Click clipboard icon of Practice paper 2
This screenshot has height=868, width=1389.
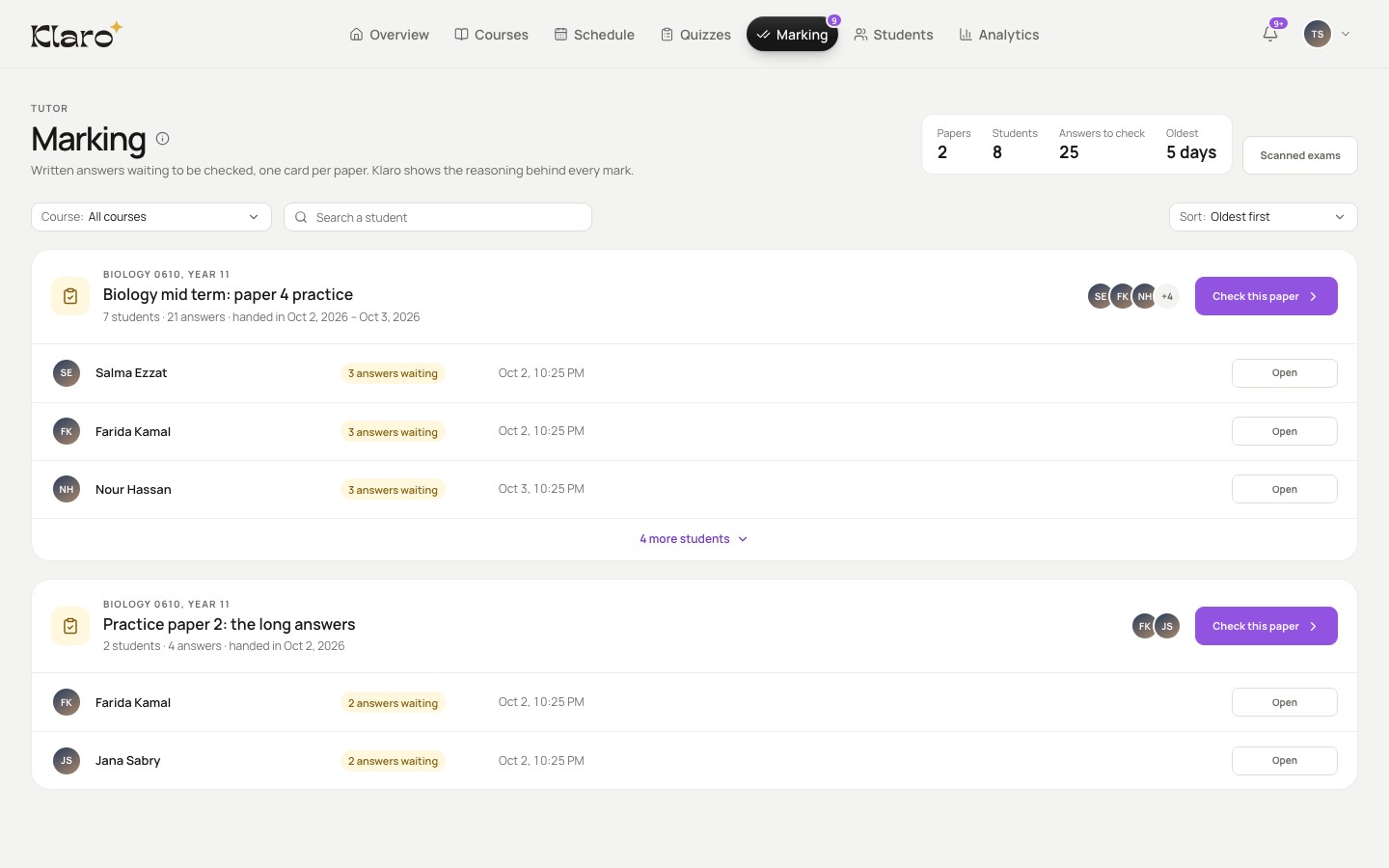pos(70,626)
